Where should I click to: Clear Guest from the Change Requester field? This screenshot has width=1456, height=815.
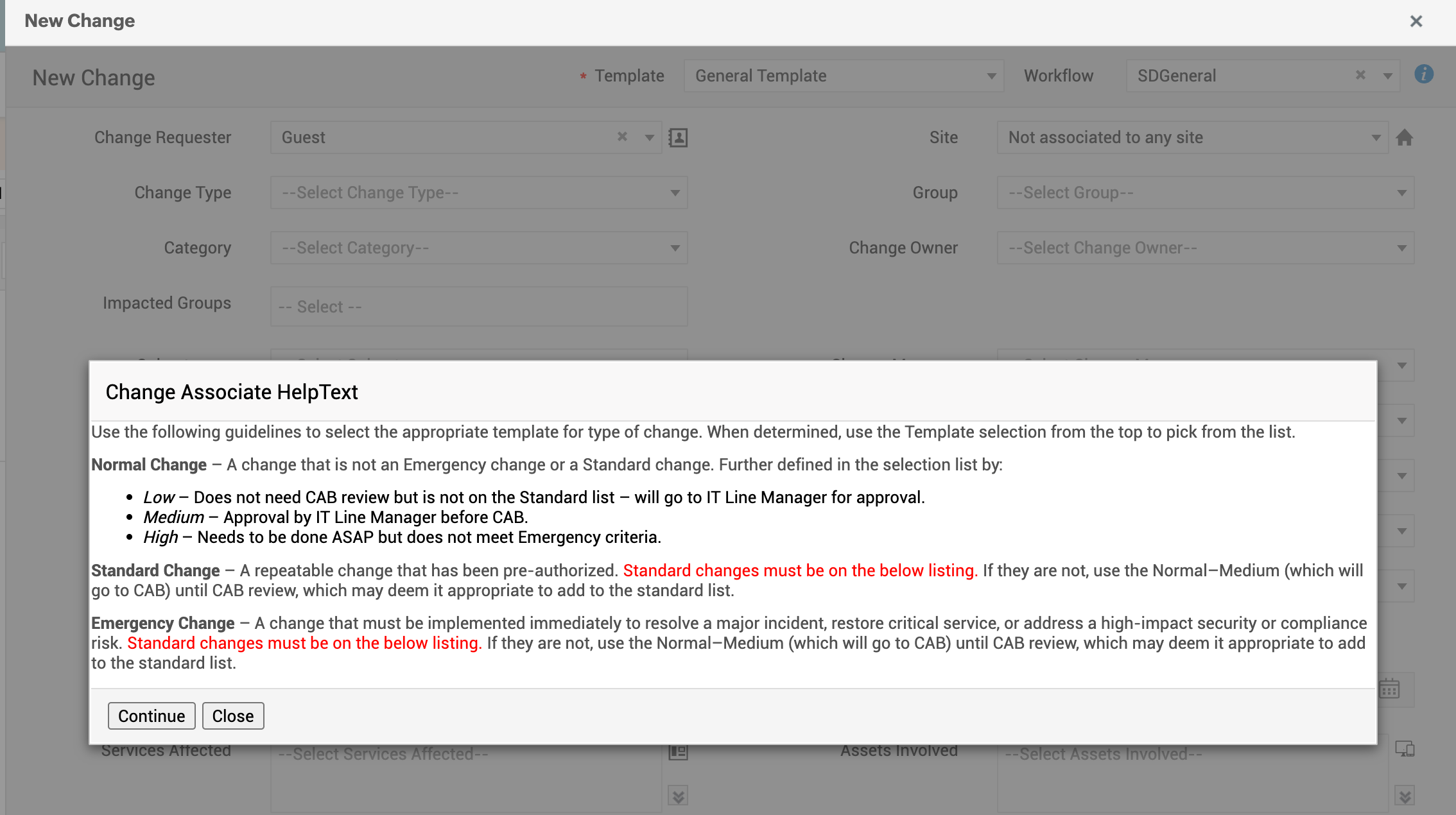tap(621, 137)
